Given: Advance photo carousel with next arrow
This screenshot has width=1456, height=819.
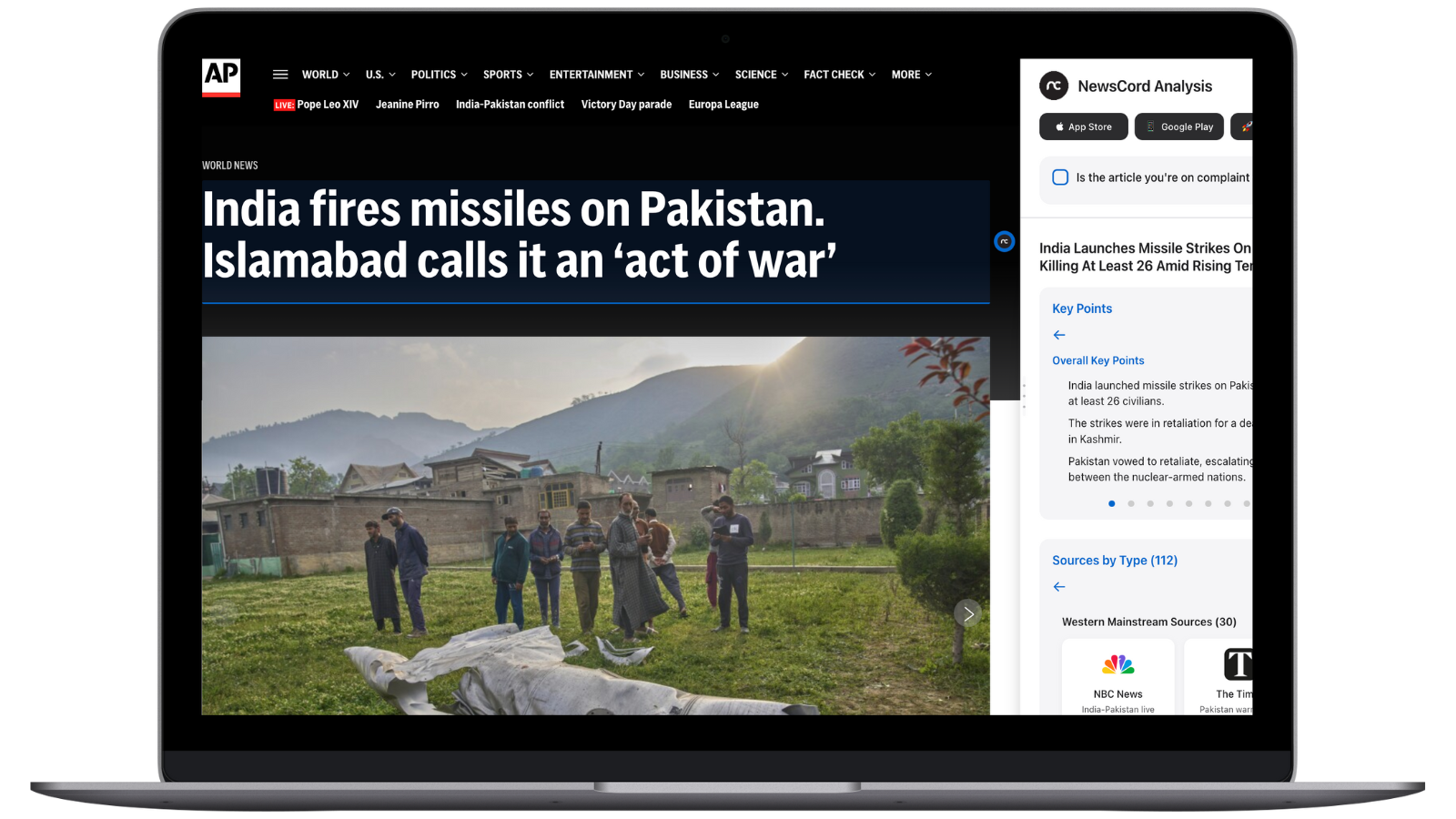Looking at the screenshot, I should click(968, 613).
